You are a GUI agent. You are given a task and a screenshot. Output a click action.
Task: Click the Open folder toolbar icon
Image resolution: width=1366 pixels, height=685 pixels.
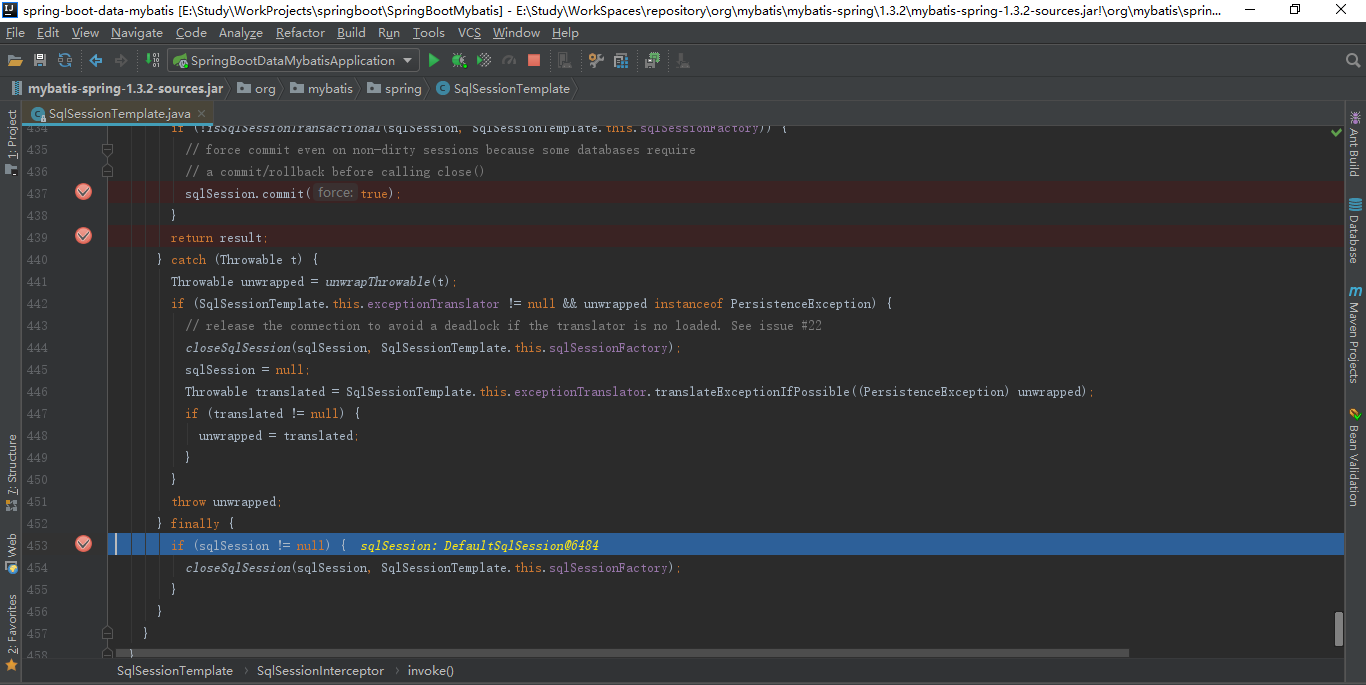(15, 61)
